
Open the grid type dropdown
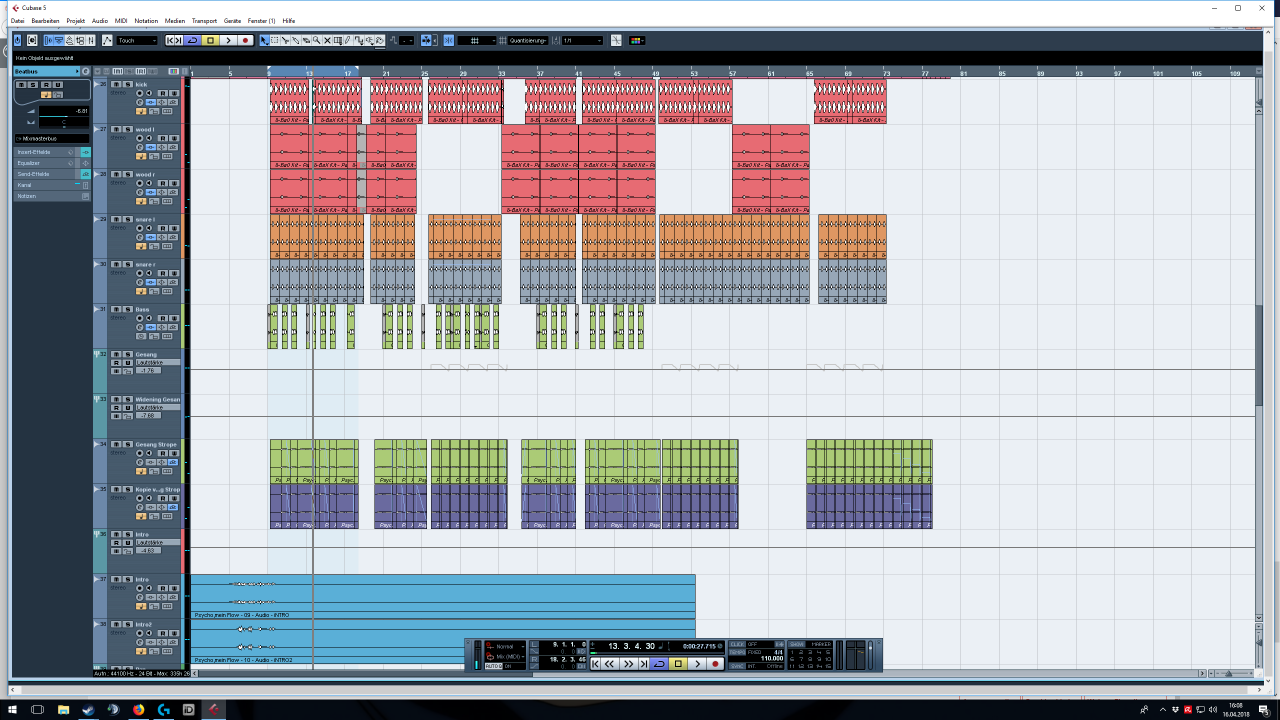coord(477,40)
